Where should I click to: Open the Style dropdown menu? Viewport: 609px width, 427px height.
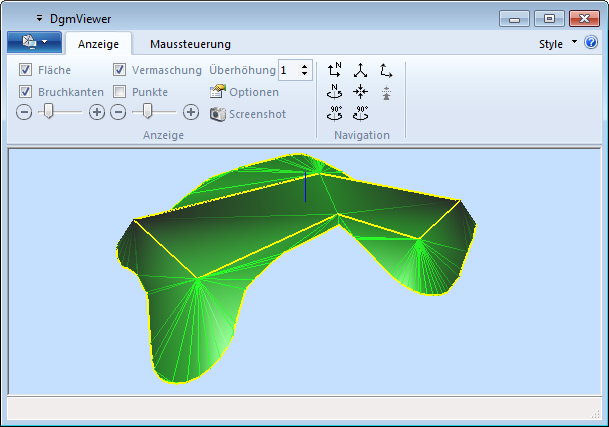tap(557, 44)
